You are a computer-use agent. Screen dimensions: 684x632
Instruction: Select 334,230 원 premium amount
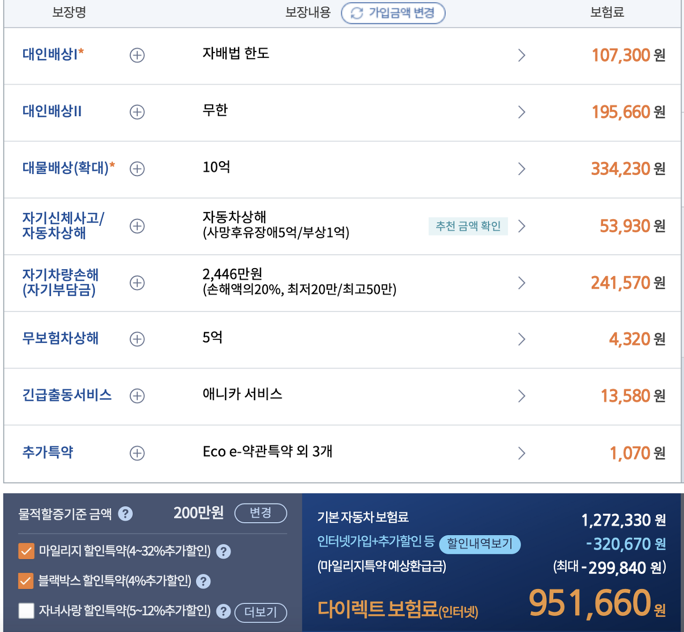tap(628, 169)
